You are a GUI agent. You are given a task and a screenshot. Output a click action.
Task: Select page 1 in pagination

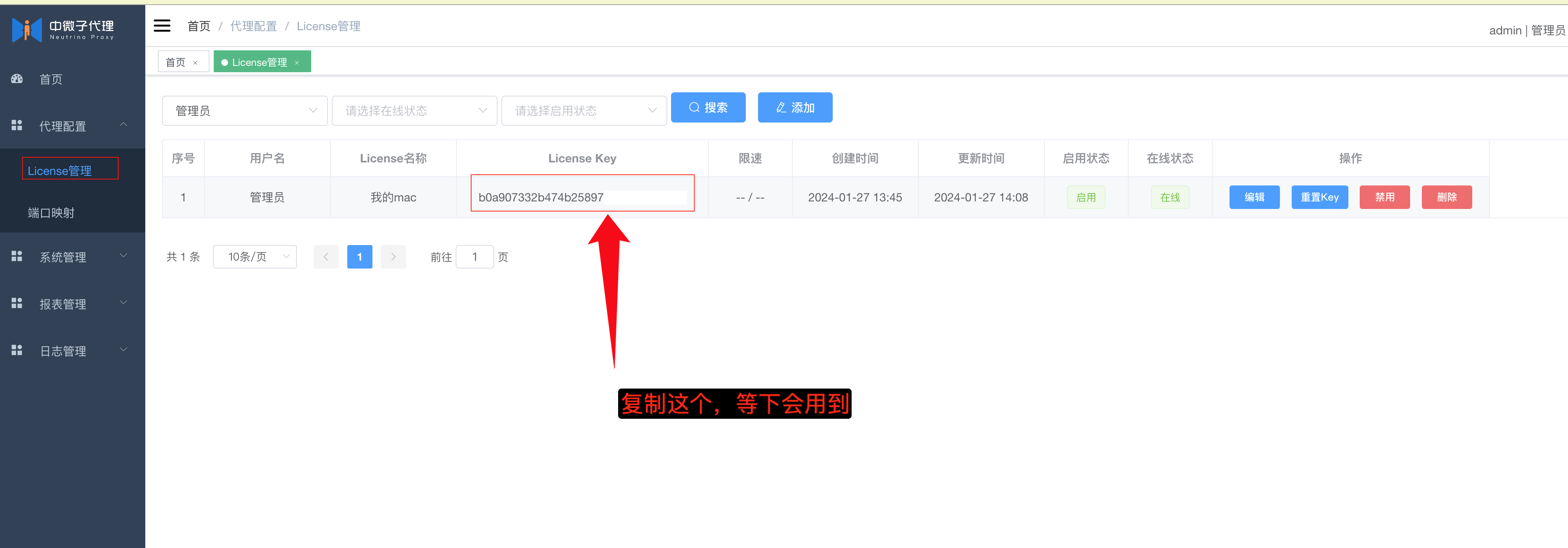[x=360, y=257]
